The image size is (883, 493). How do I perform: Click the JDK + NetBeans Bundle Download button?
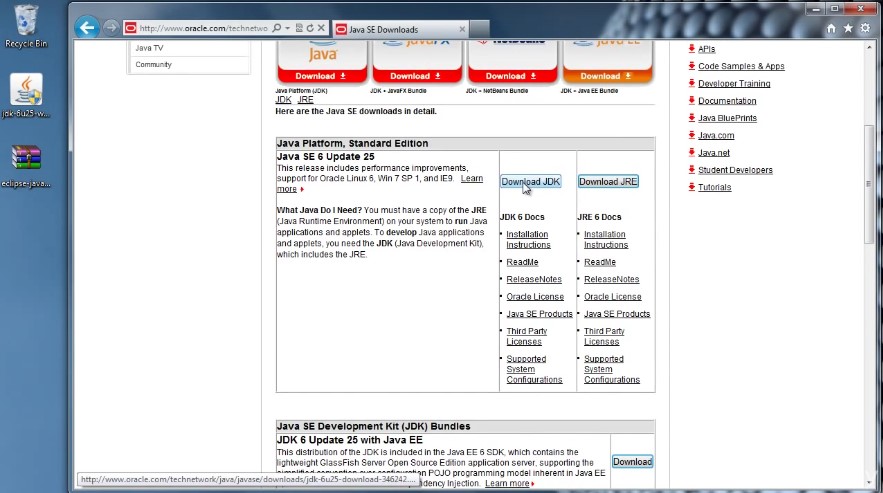(512, 76)
